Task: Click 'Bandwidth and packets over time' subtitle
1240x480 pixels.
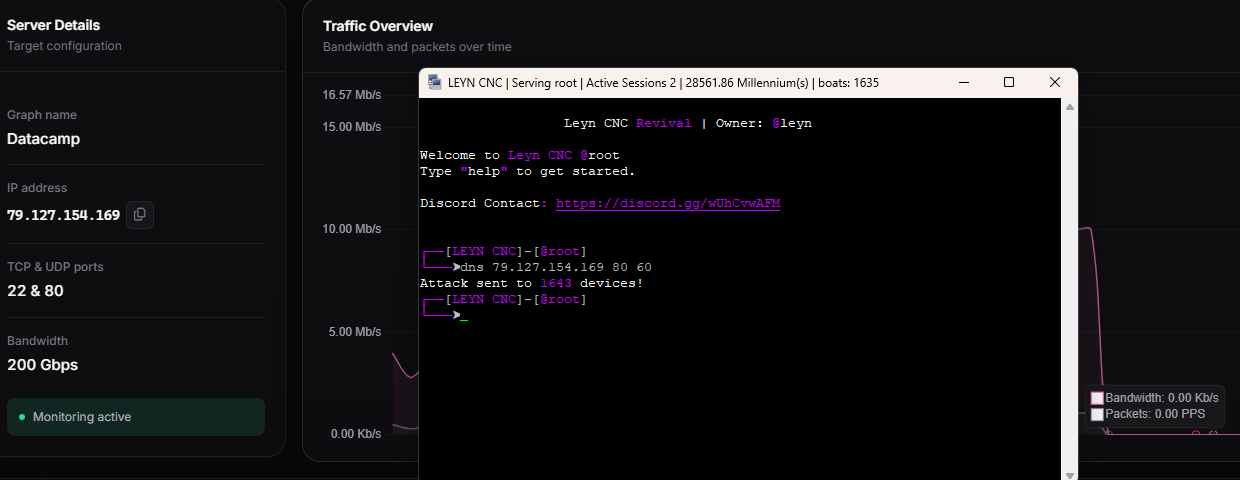Action: point(417,47)
